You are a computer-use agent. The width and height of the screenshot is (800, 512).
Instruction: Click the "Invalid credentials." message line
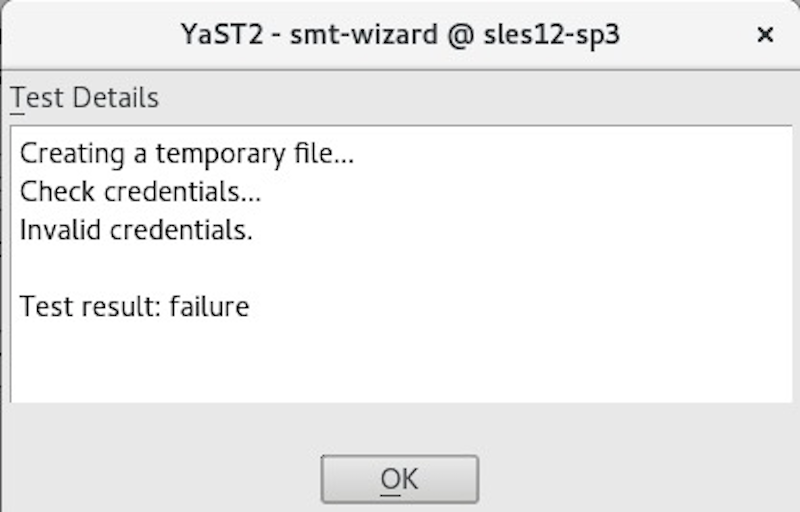(136, 230)
